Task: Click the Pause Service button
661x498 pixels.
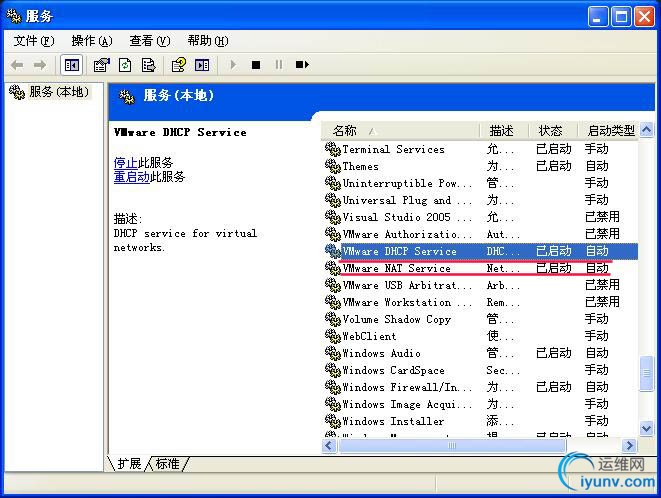Action: pyautogui.click(x=279, y=65)
